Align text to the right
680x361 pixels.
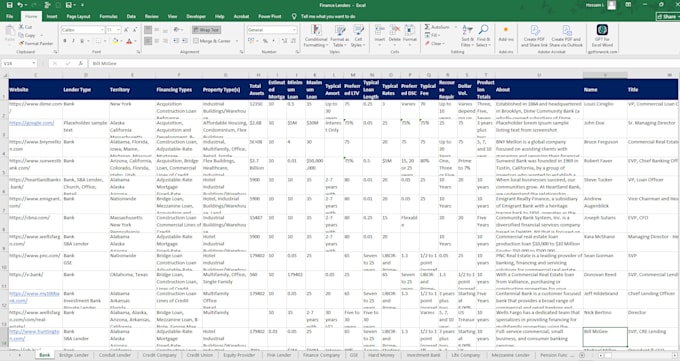point(165,41)
